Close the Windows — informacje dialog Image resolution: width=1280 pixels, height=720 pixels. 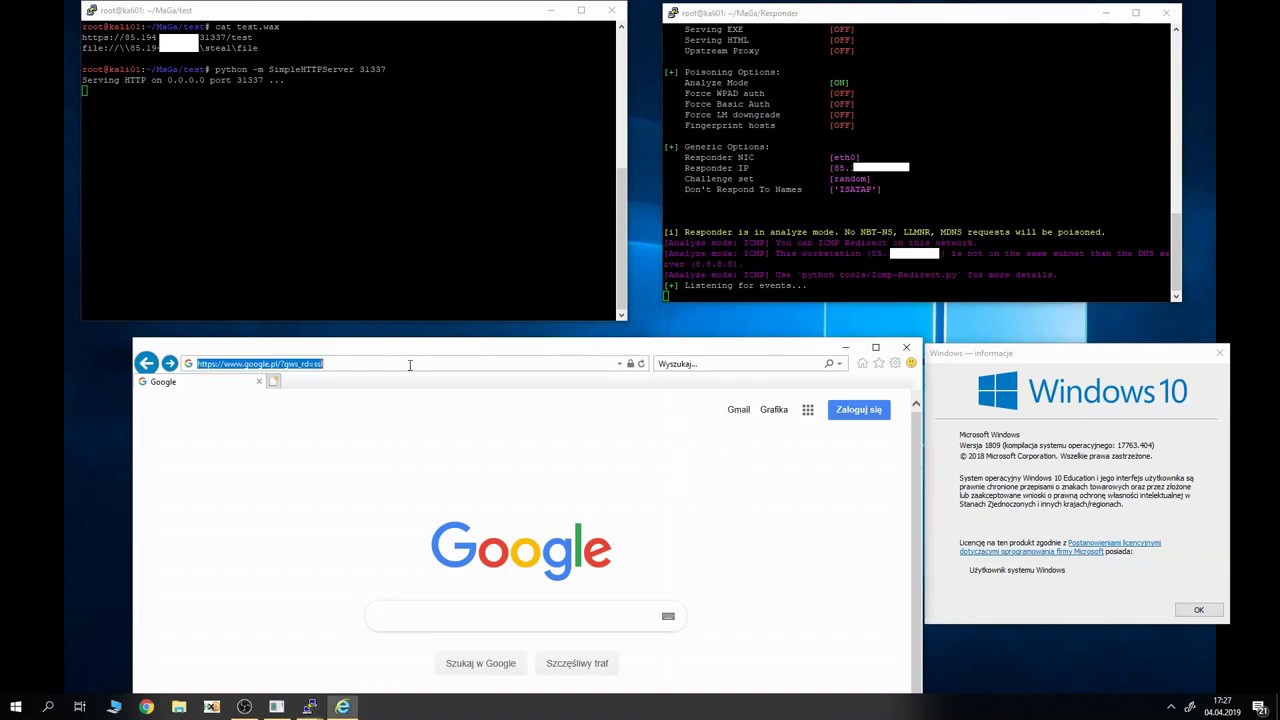1219,353
